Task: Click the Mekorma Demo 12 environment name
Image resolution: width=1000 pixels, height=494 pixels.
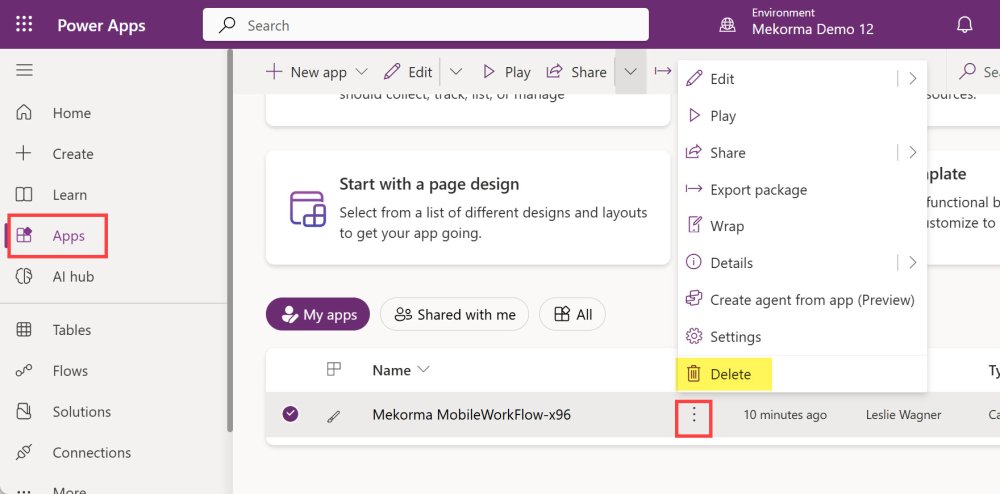Action: pos(812,29)
